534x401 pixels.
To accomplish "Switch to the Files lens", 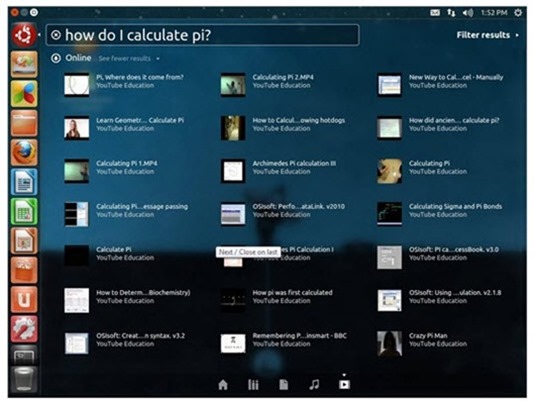I will pos(283,385).
